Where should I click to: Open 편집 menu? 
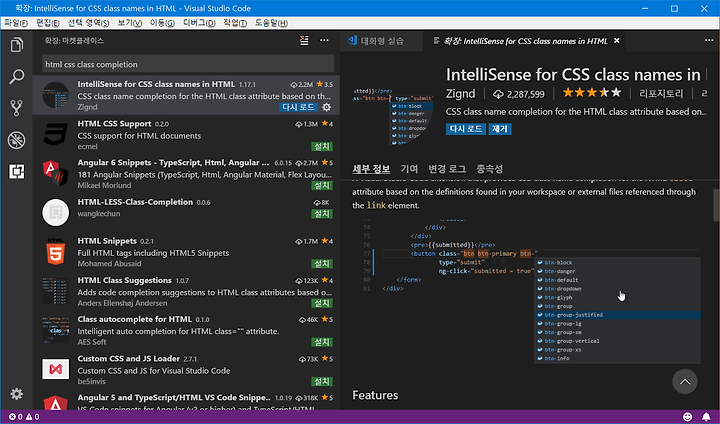pyautogui.click(x=48, y=23)
